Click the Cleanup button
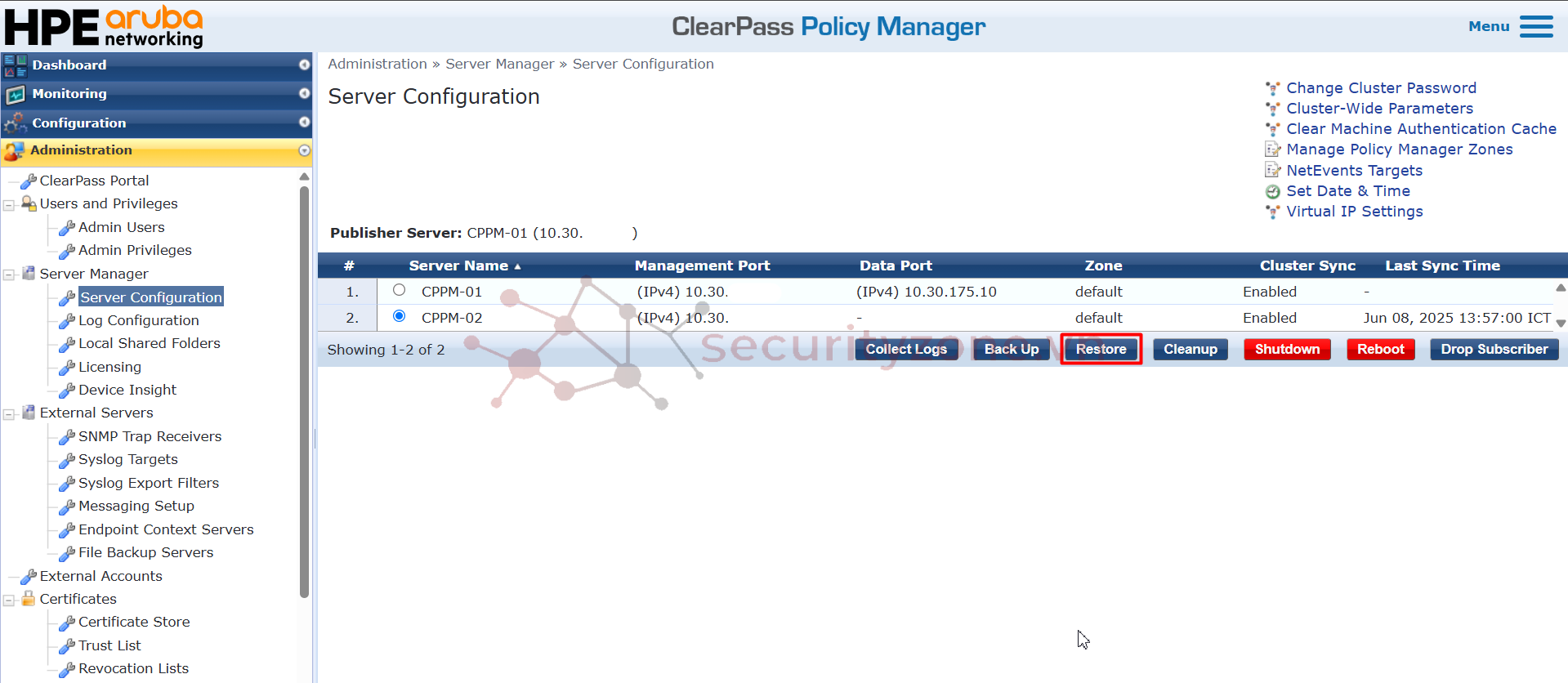This screenshot has height=683, width=1568. 1190,350
